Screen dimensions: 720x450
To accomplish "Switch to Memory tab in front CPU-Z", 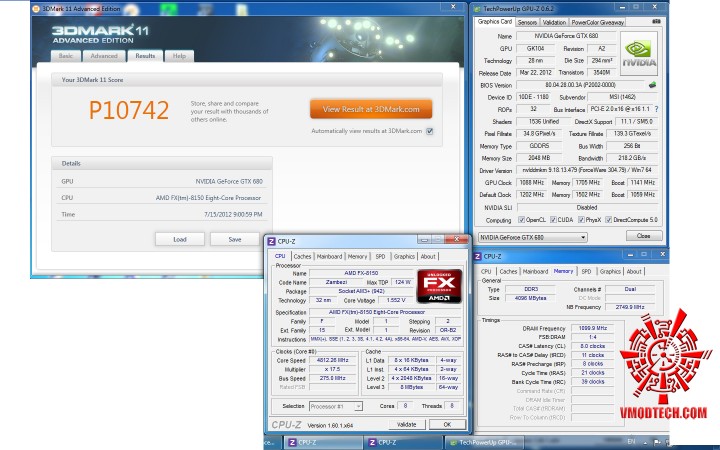I will pos(357,257).
